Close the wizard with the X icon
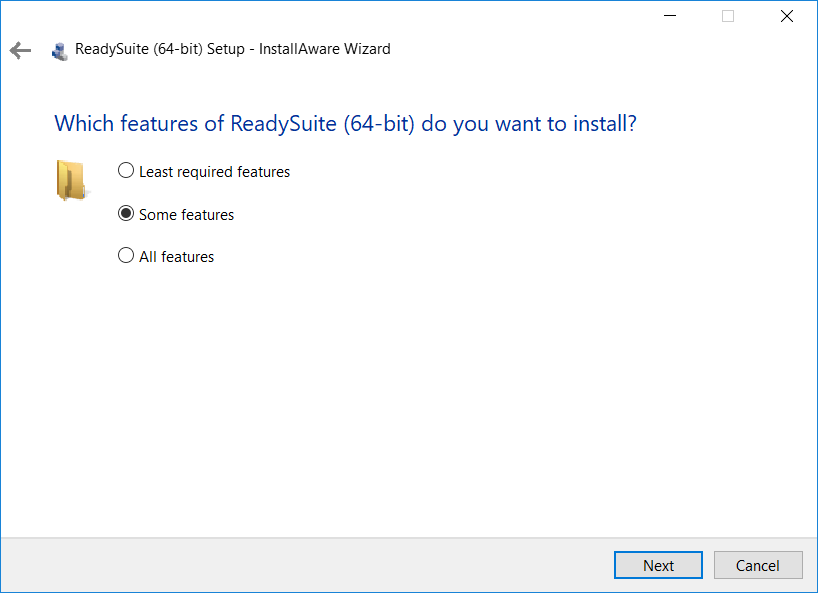The width and height of the screenshot is (818, 593). tap(787, 16)
